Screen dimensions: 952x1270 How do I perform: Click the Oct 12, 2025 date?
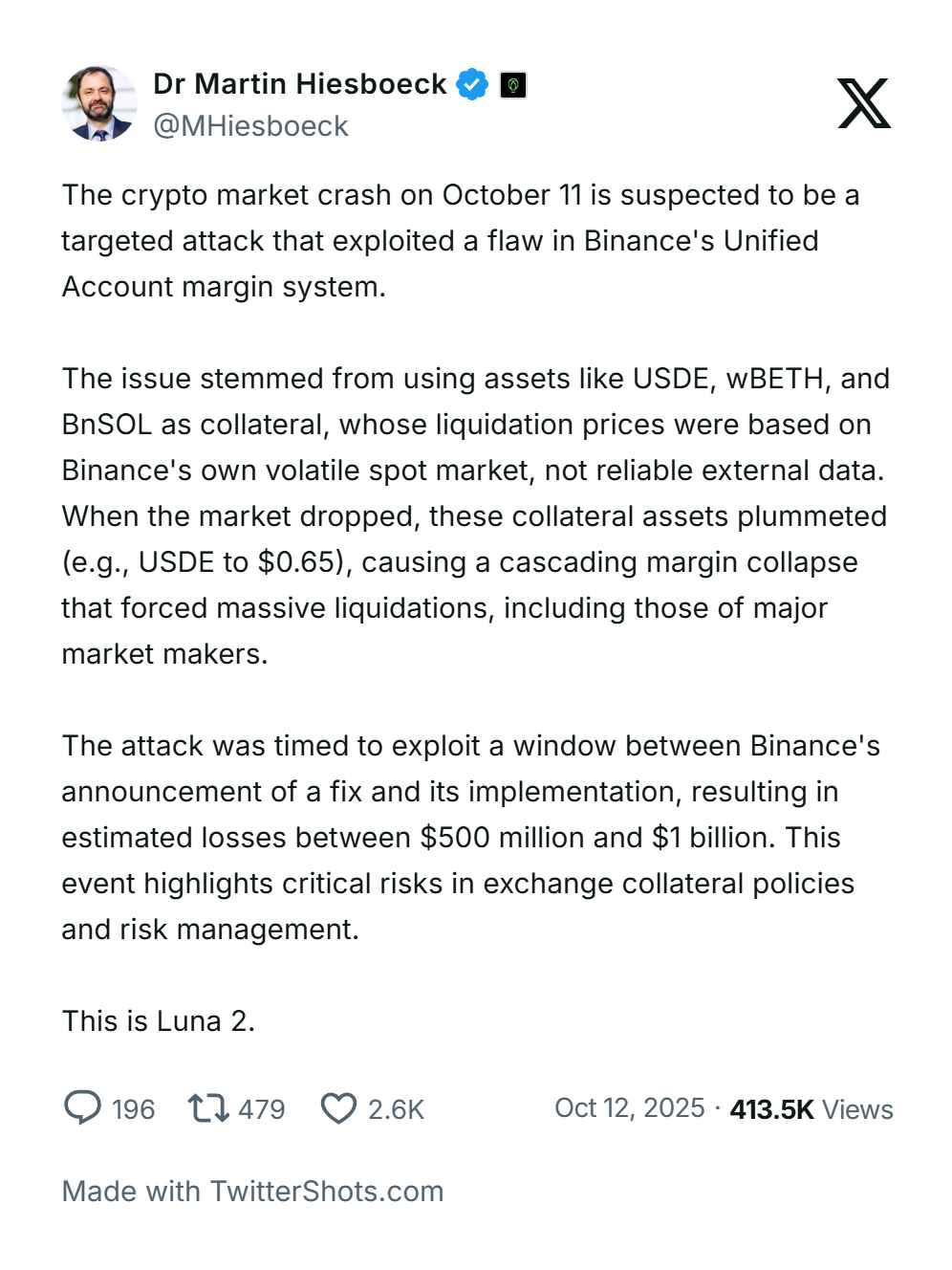click(629, 1107)
